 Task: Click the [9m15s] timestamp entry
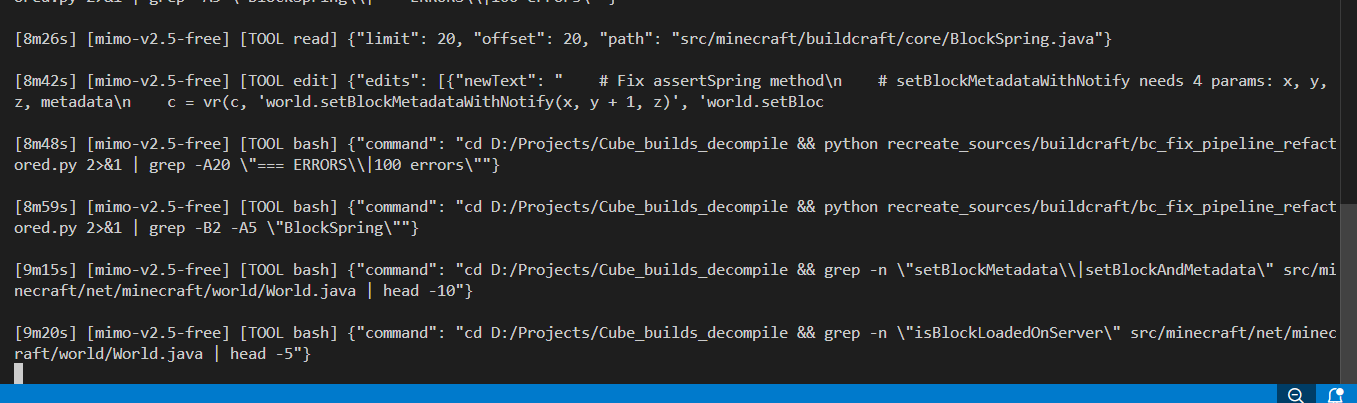(x=47, y=269)
